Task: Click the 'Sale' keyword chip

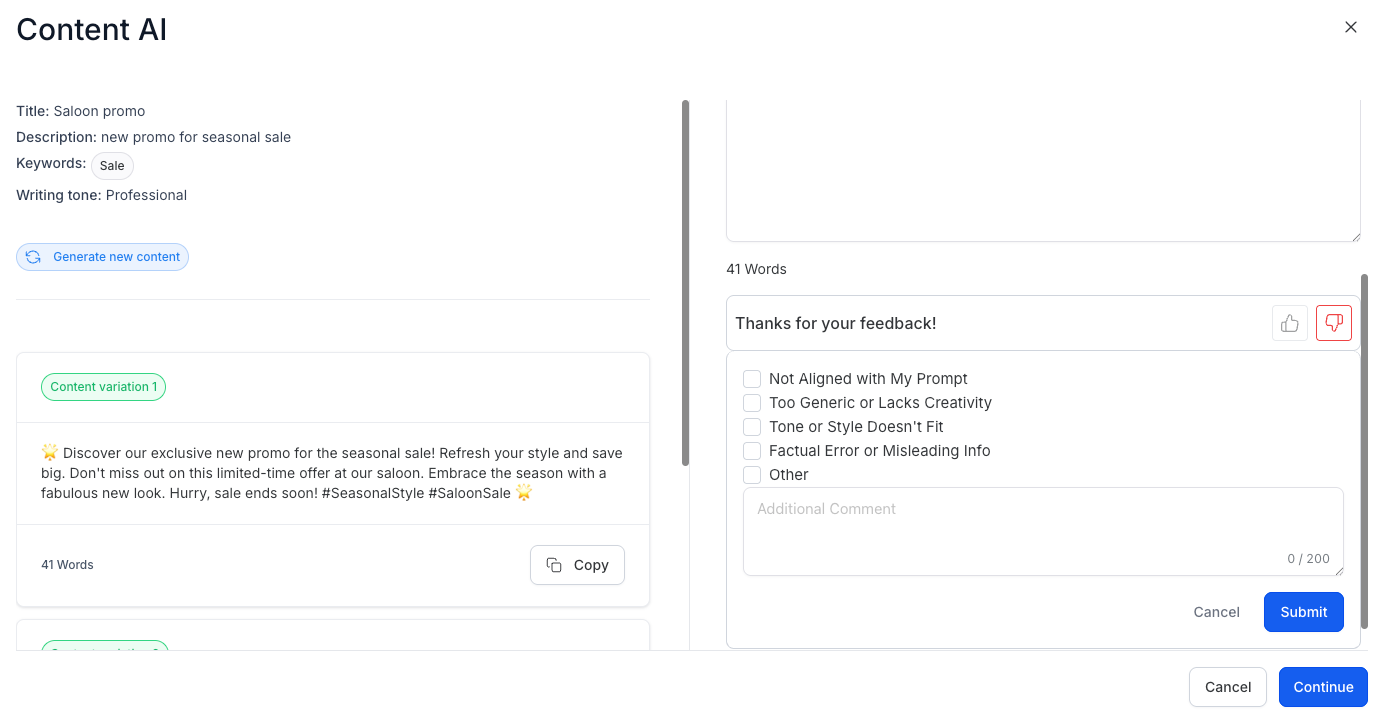Action: point(112,166)
